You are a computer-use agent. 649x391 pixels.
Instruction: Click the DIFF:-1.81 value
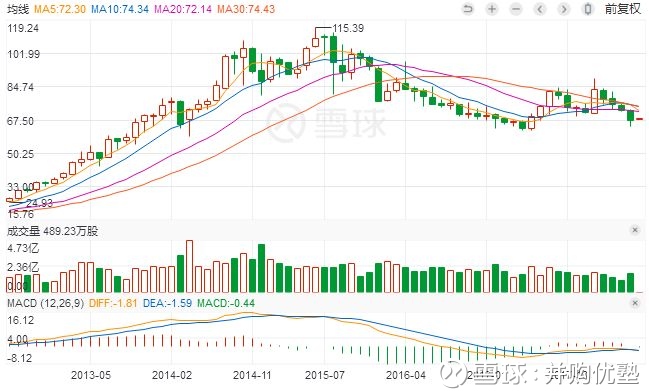click(113, 303)
